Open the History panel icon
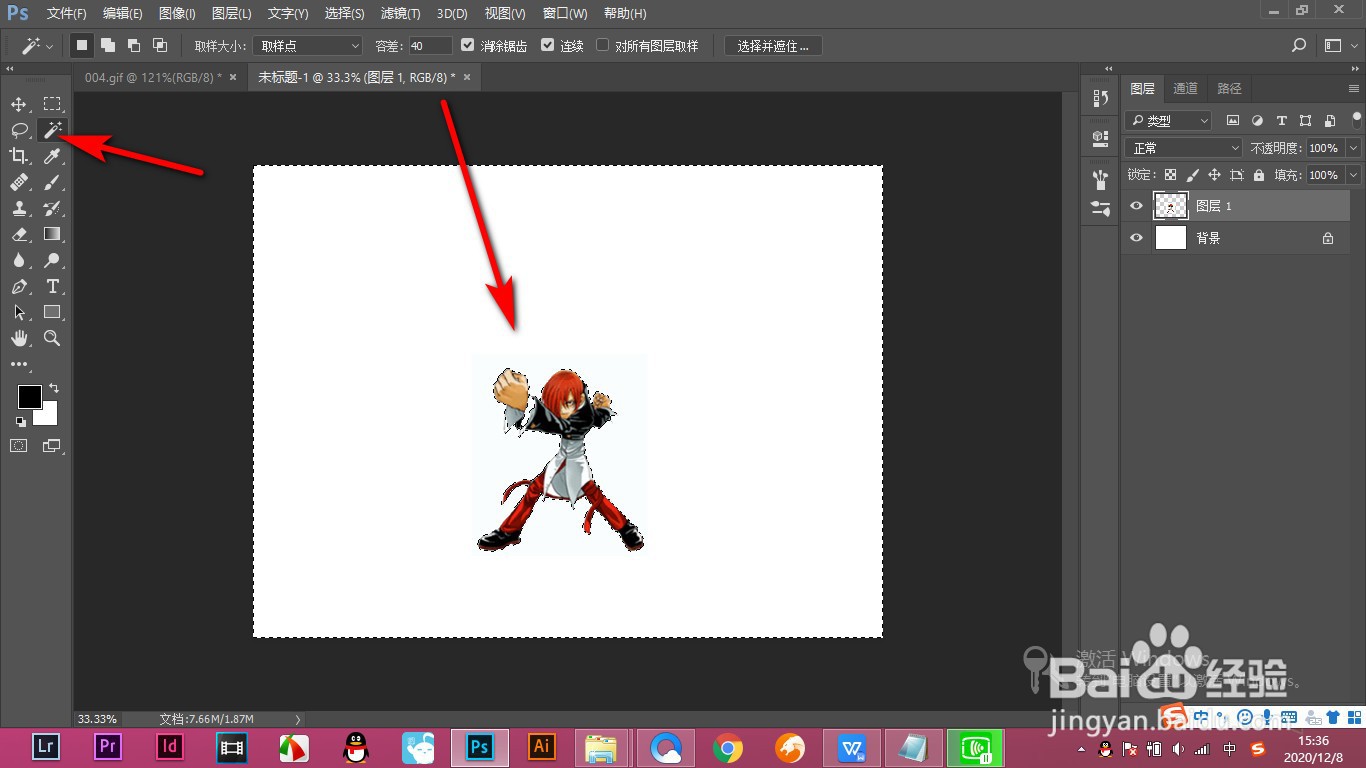 click(1100, 98)
